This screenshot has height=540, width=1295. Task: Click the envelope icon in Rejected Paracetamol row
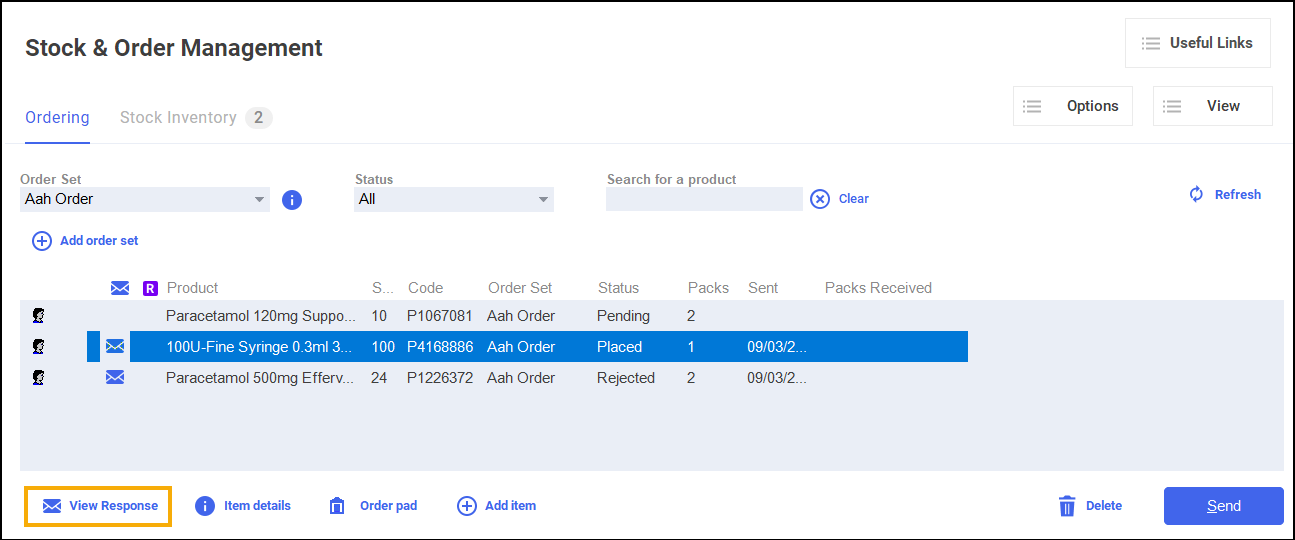coord(115,378)
